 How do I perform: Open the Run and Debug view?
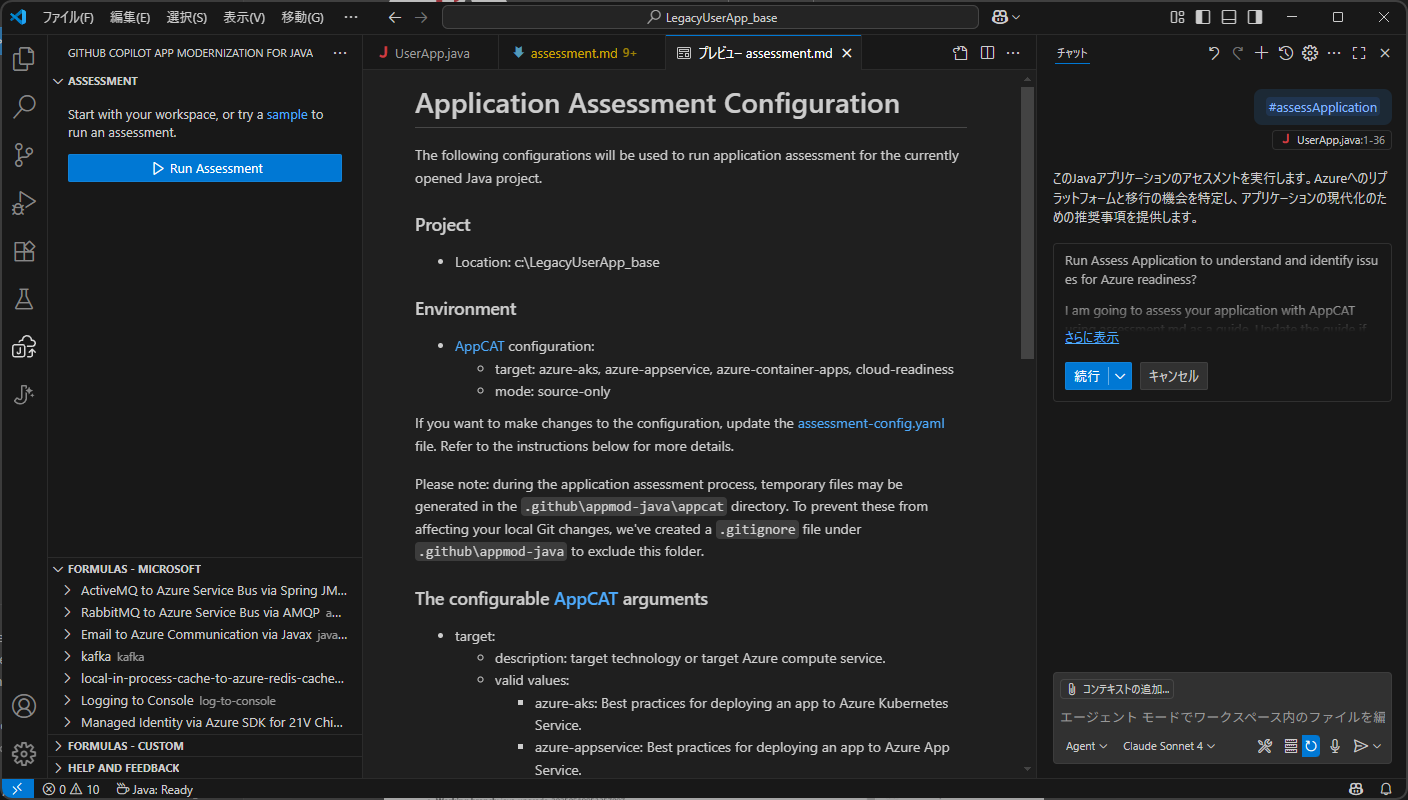click(x=24, y=203)
